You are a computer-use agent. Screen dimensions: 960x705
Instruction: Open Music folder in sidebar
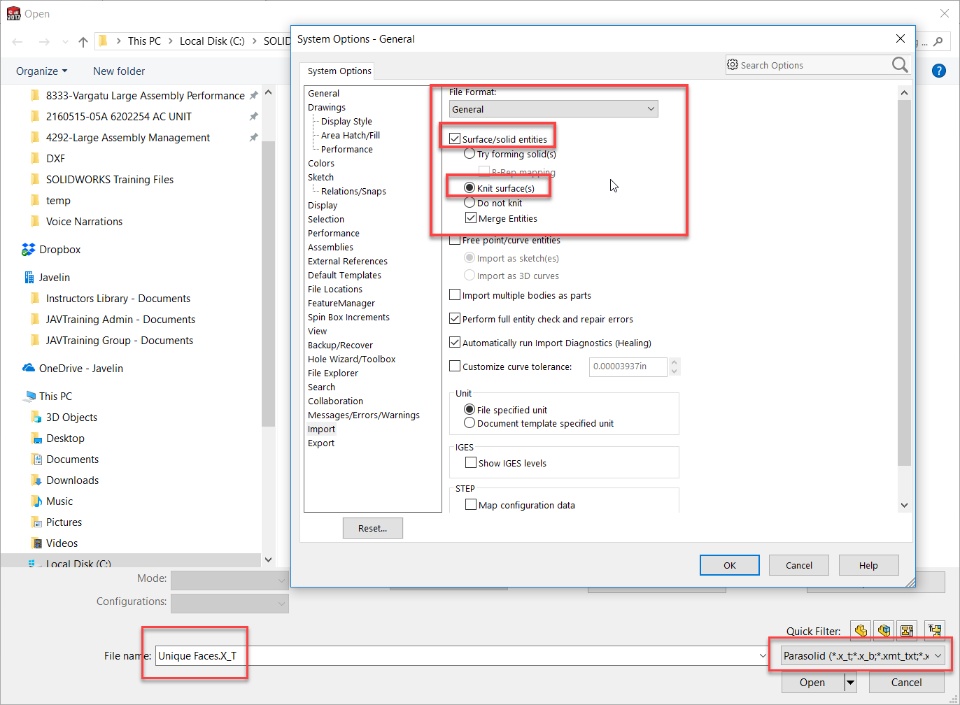click(x=52, y=501)
